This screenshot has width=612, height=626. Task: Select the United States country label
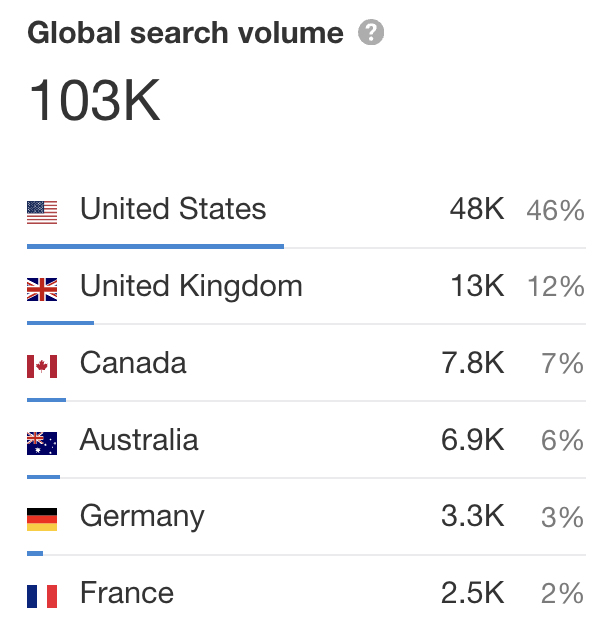[173, 208]
